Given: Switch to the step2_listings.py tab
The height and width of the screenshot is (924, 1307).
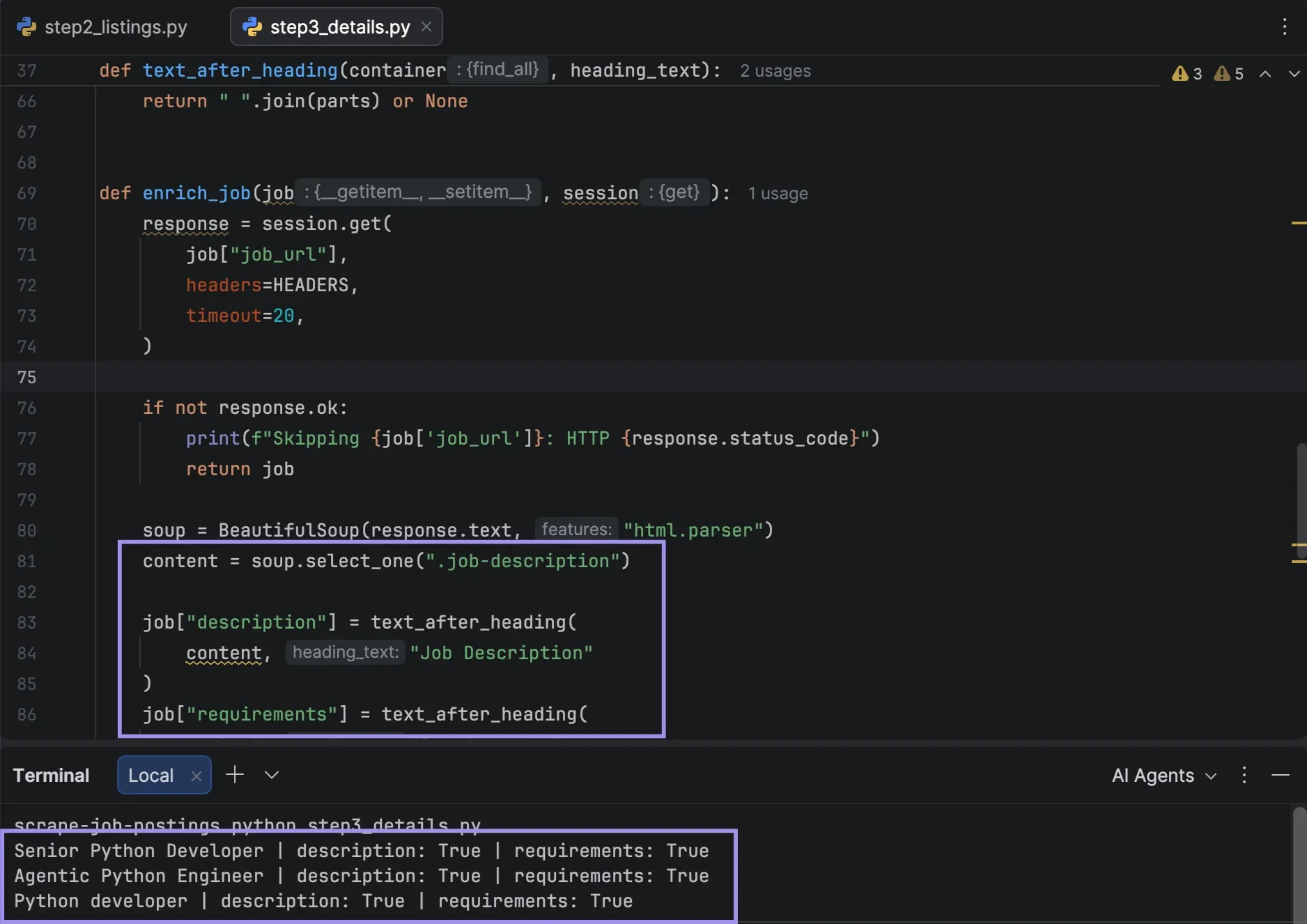Looking at the screenshot, I should 102,27.
